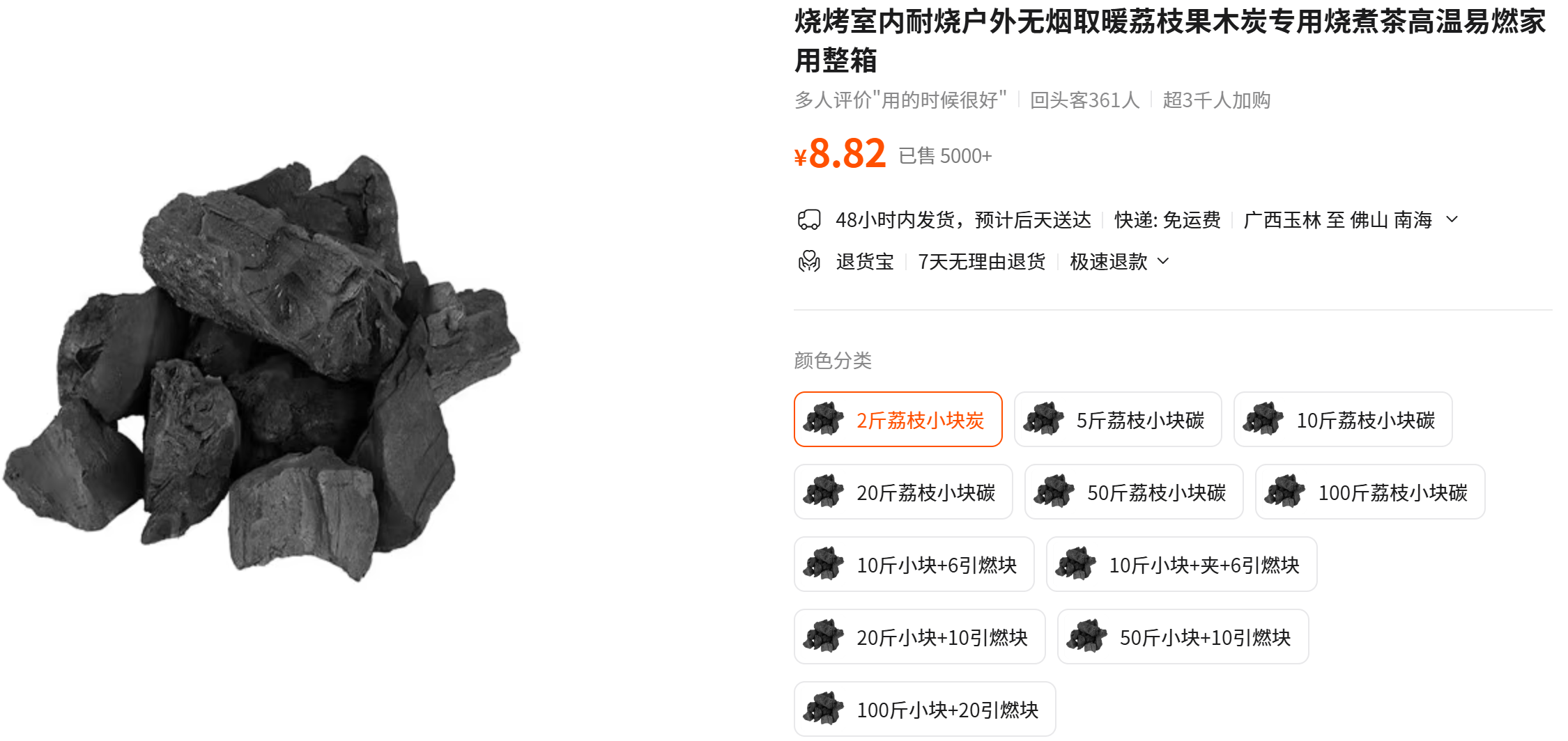Screen dimensions: 1568x741
Task: Click charcoal thumbnail icon in 10斤小块+夹+6引燃块 option
Action: 1076,564
